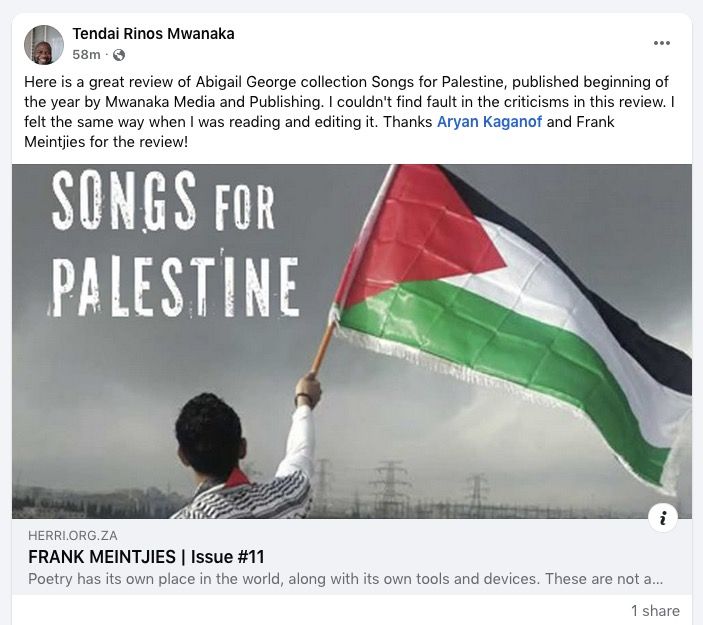Open the FRANK MEINTJIES | Issue #11 headline

[x=146, y=557]
